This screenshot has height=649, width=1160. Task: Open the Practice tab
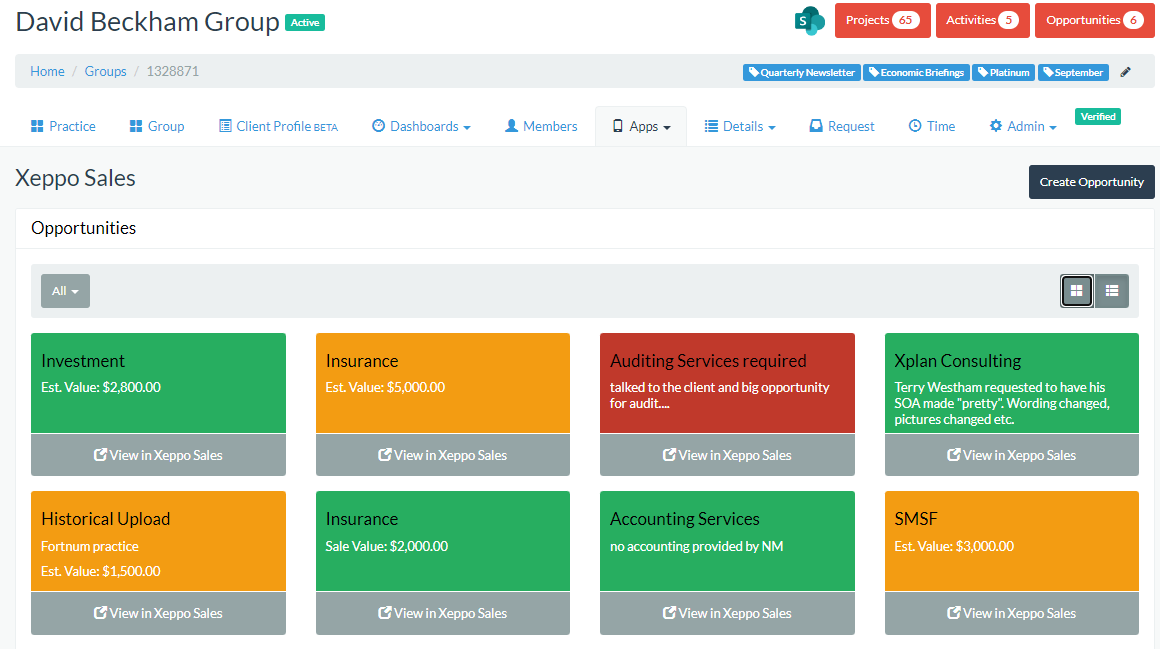point(63,127)
